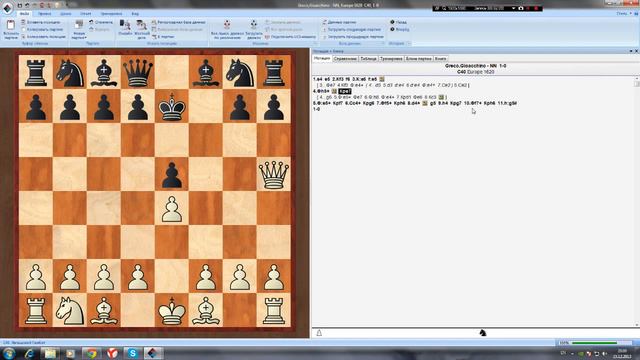Open the Нотация notation tab
This screenshot has width=640, height=360.
point(322,59)
